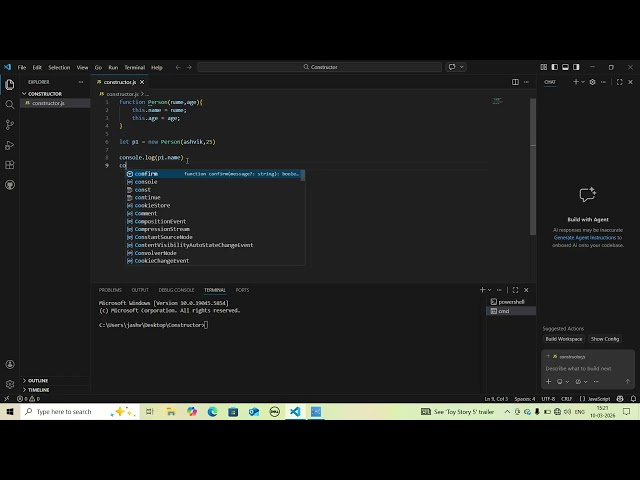This screenshot has height=480, width=640.
Task: Click the Constructor command center search box
Action: point(320,67)
